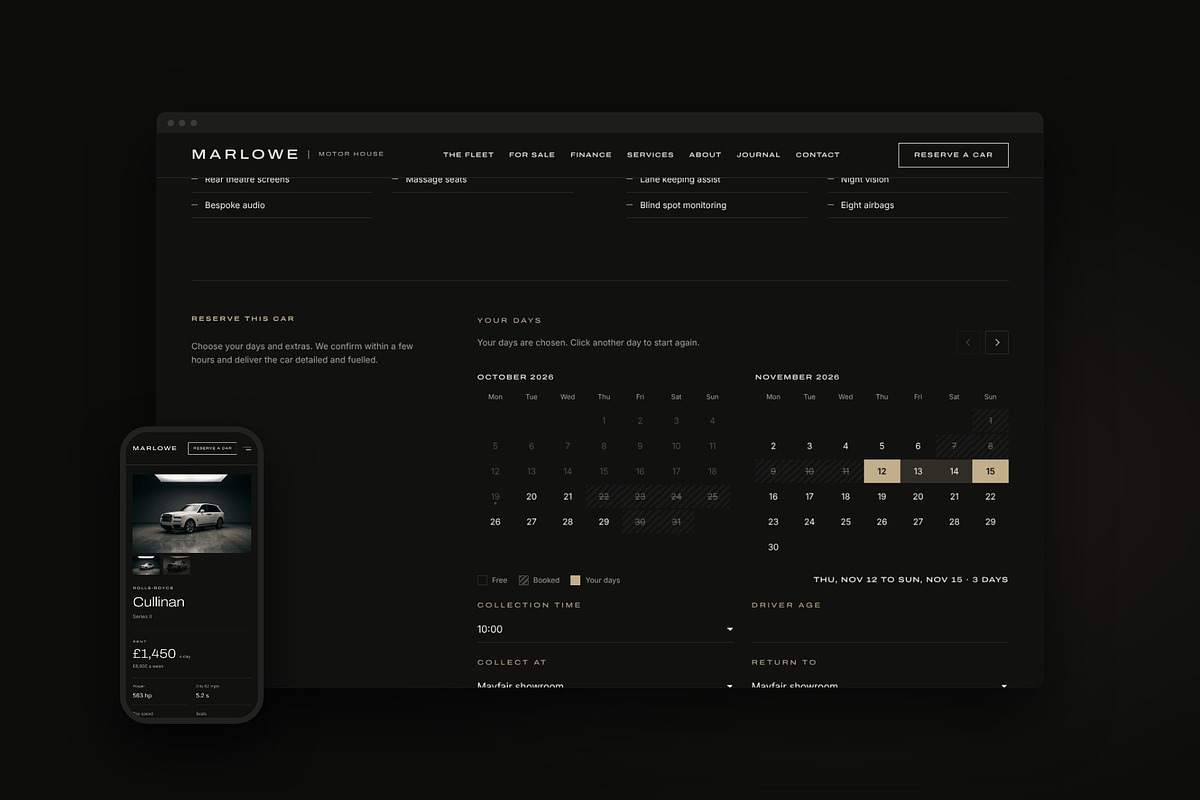
Task: Click the Free legend swatch
Action: pos(482,580)
